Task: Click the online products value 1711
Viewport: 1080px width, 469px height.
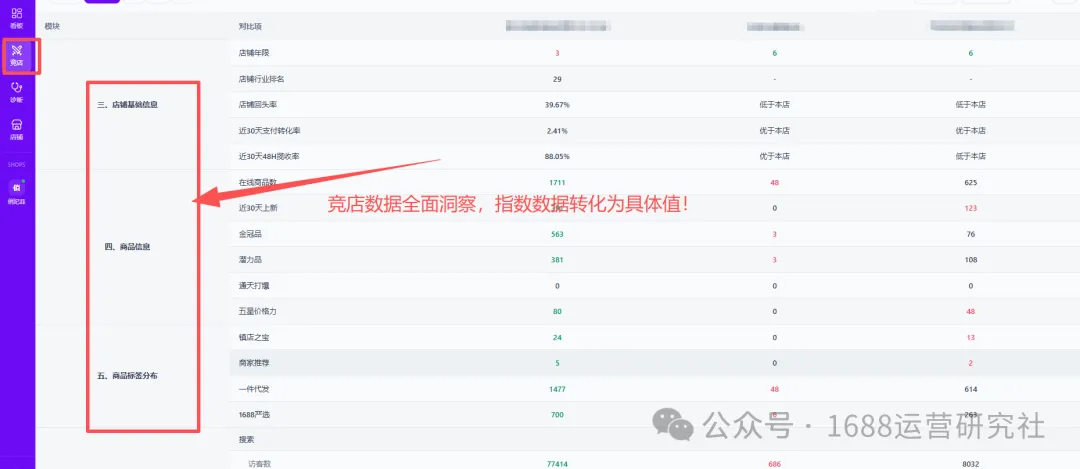Action: click(557, 183)
